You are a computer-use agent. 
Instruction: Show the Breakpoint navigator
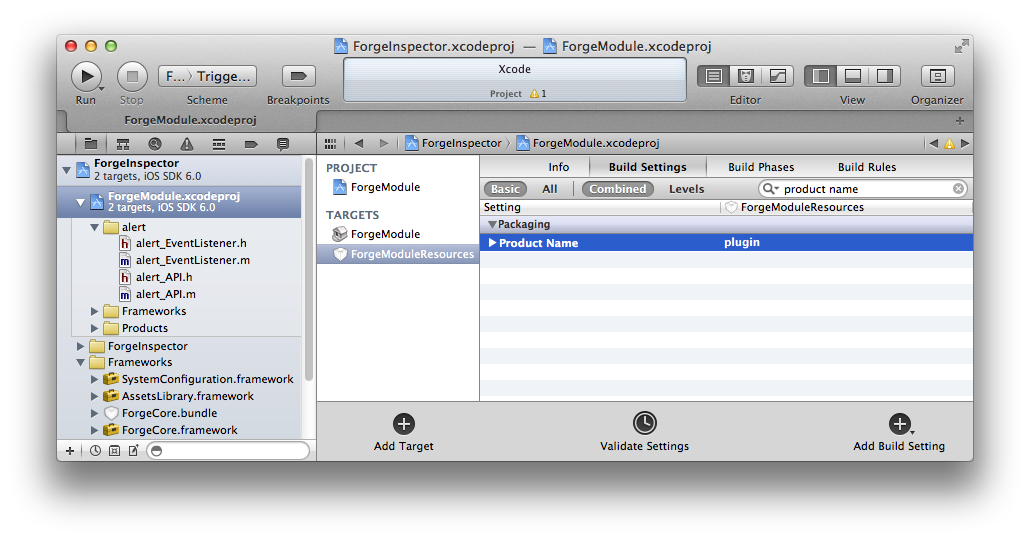[251, 144]
